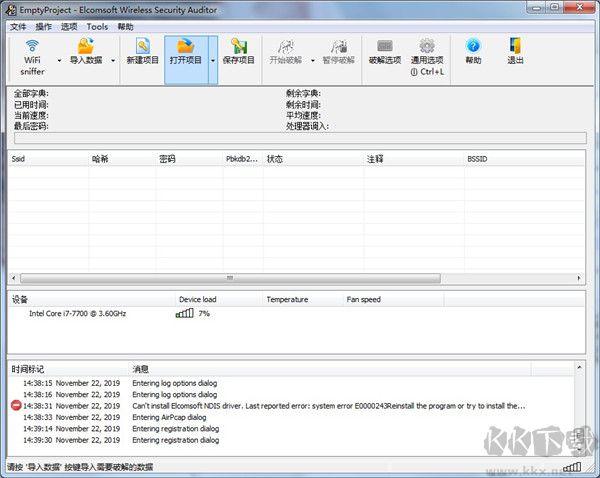Click the red error icon in log
Viewport: 600px width, 478px height.
pyautogui.click(x=16, y=405)
